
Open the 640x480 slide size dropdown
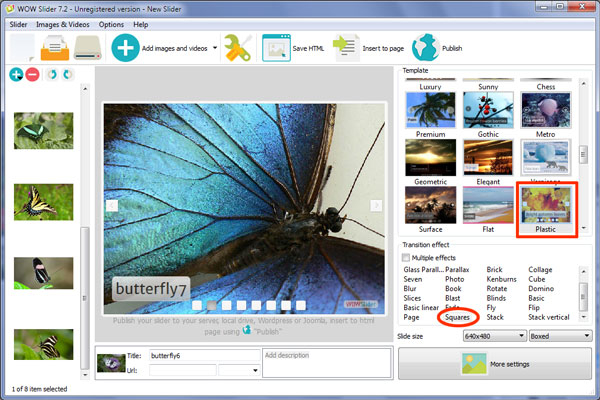click(x=494, y=336)
